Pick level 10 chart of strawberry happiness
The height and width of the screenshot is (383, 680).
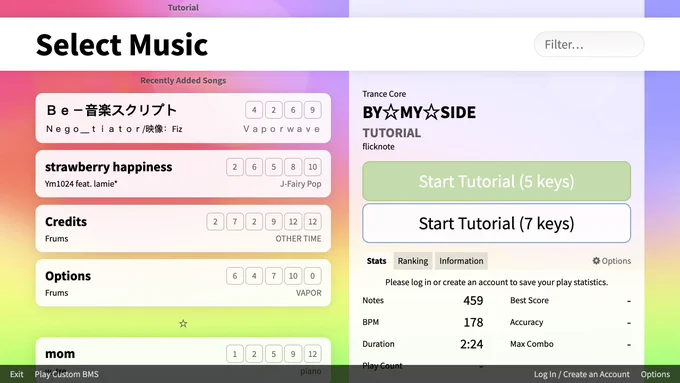point(313,167)
